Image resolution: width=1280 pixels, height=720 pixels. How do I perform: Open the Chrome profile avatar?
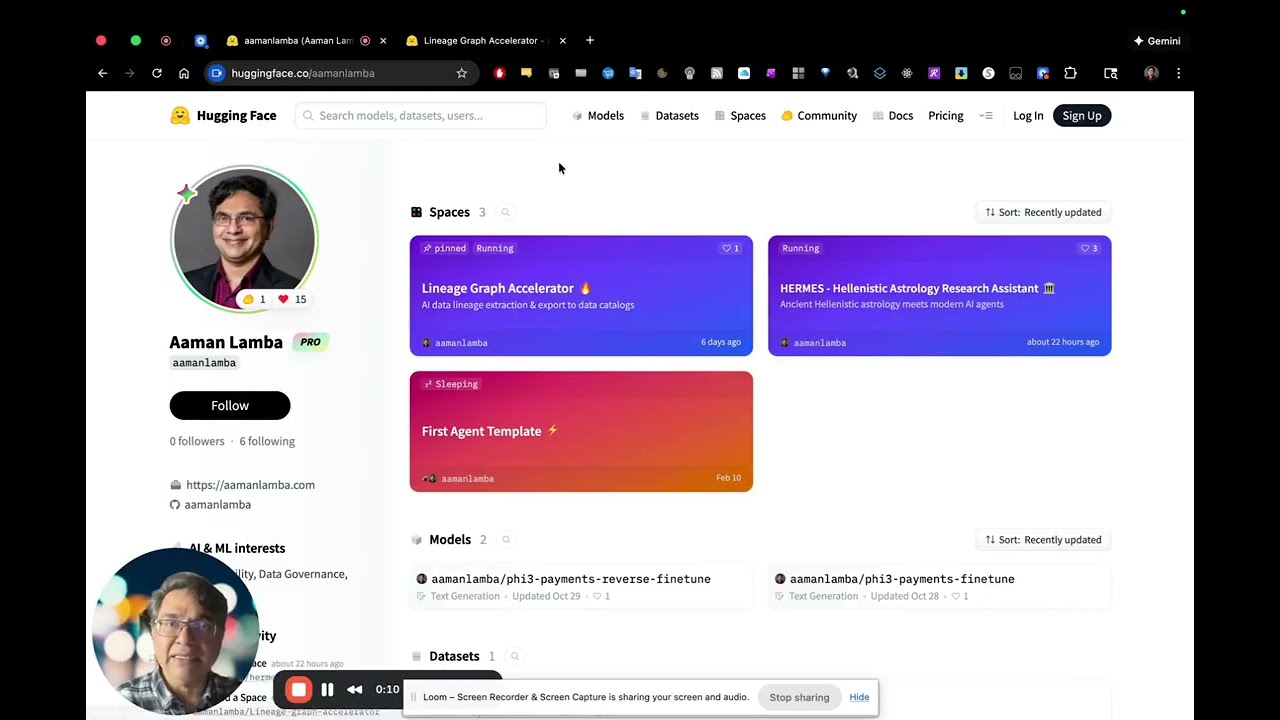1151,73
